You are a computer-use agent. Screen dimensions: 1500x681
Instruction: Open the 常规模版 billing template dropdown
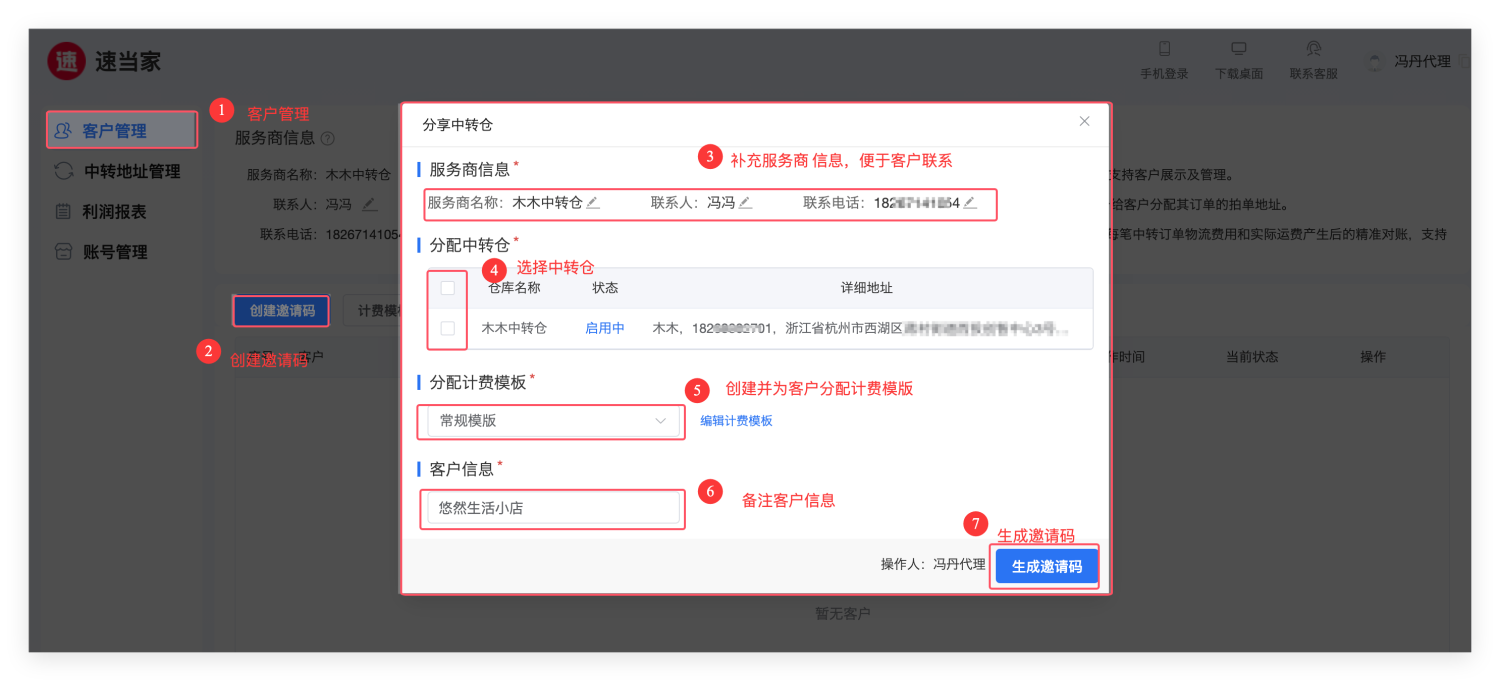pyautogui.click(x=552, y=421)
